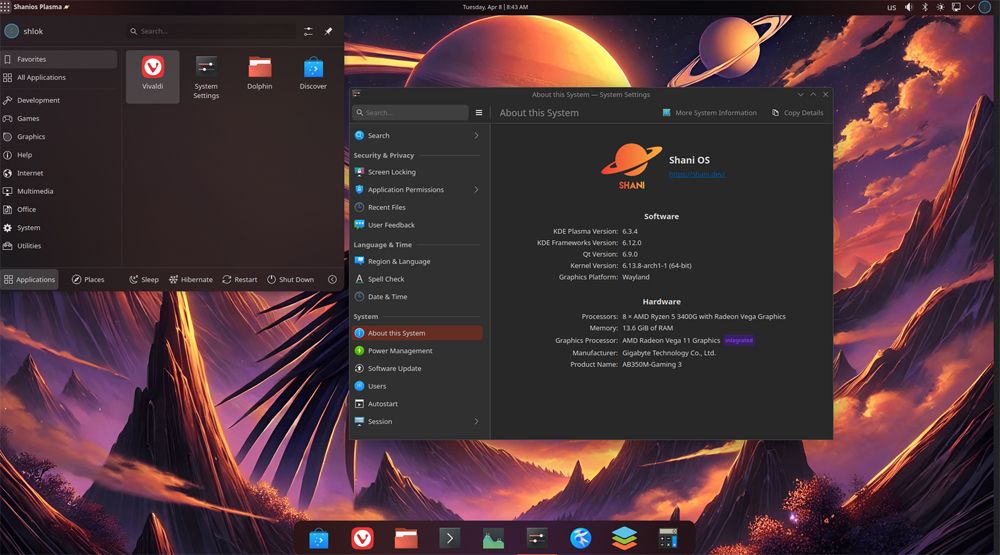Open calculator icon in the dock
This screenshot has width=1000, height=555.
[x=668, y=539]
